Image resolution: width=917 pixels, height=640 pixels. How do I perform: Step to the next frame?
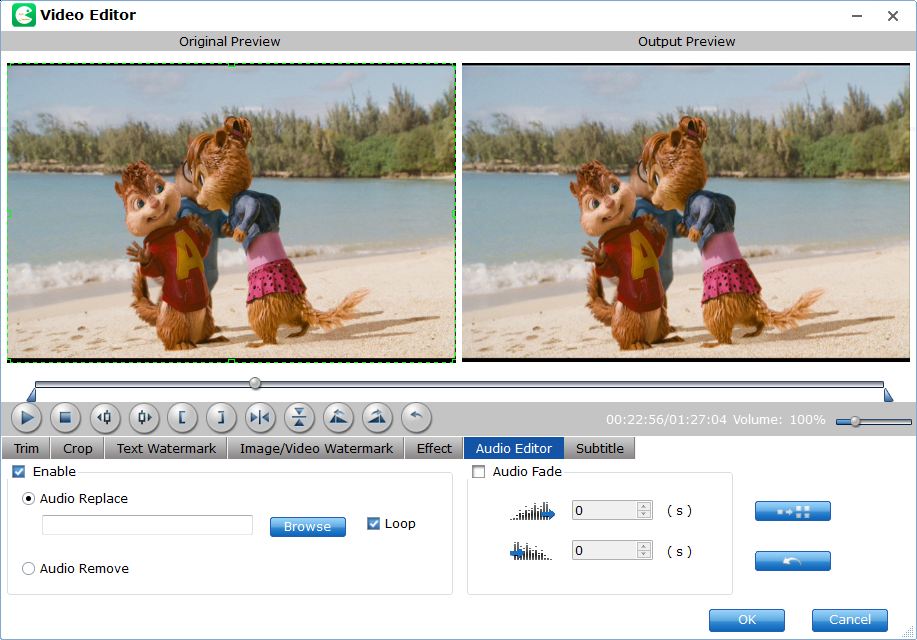tap(144, 417)
